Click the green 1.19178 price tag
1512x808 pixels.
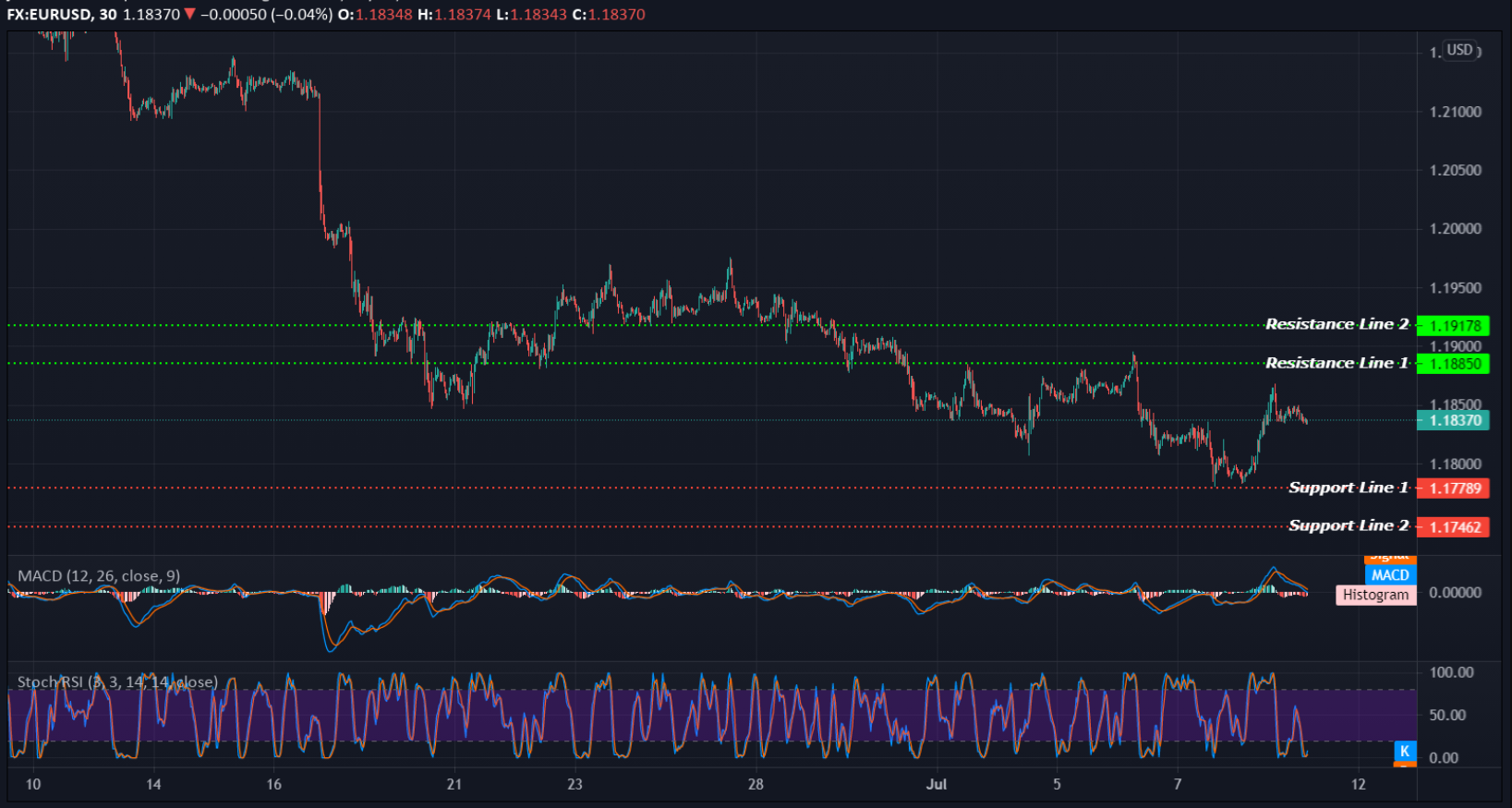pyautogui.click(x=1453, y=325)
